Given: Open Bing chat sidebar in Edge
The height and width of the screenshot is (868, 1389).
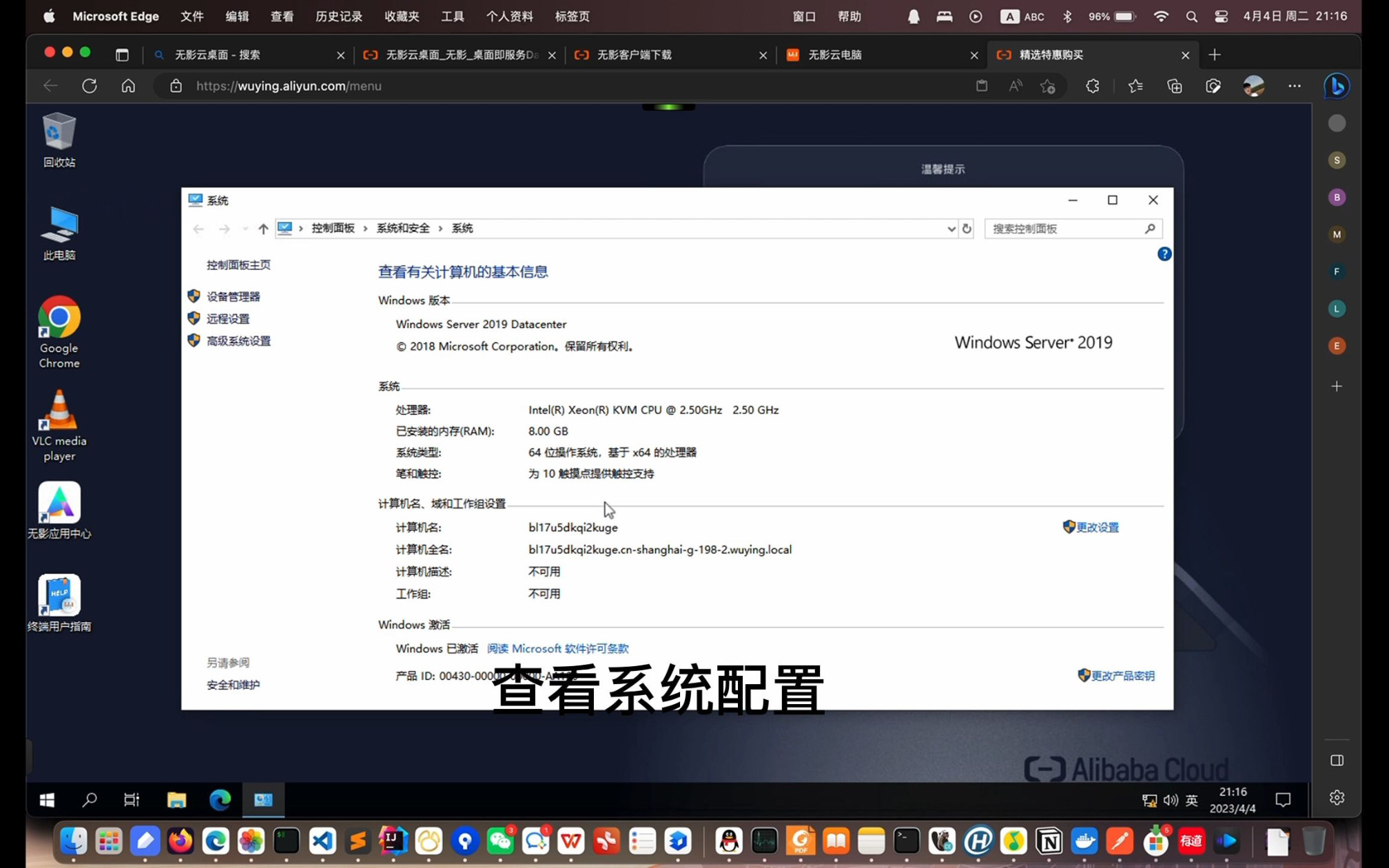Looking at the screenshot, I should [1336, 86].
